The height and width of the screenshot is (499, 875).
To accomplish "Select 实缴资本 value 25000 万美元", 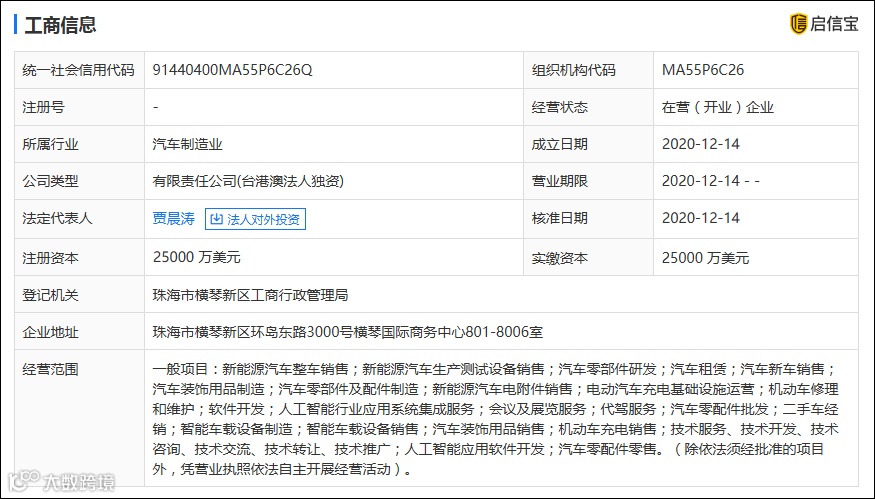I will coord(705,258).
